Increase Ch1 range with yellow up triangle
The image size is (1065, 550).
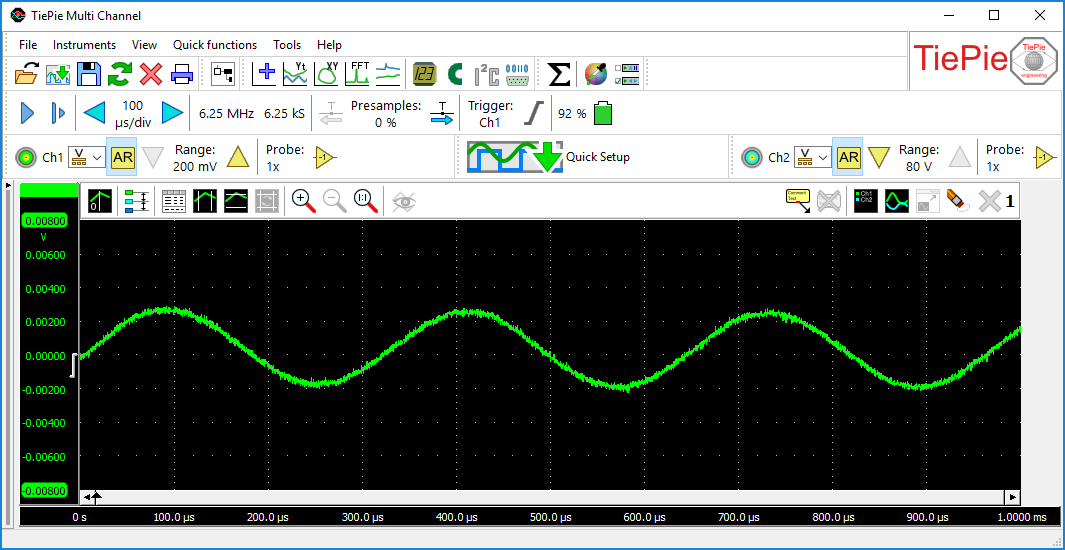click(x=237, y=158)
